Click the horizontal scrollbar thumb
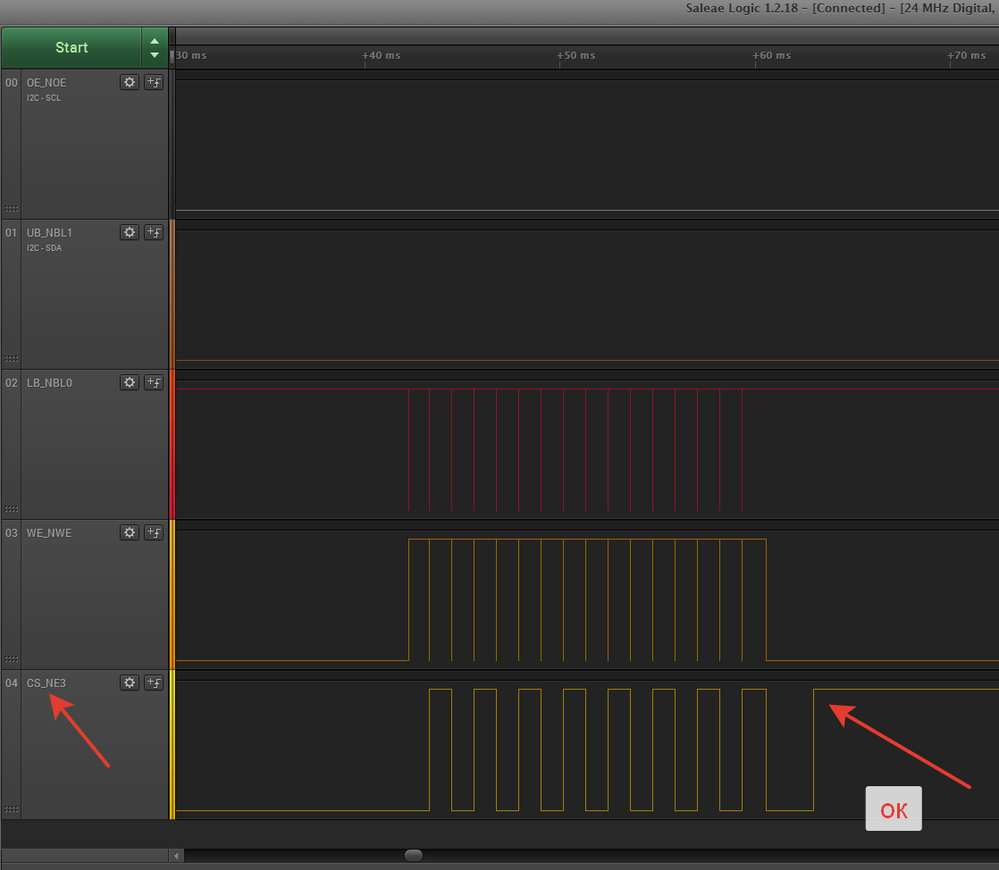 click(413, 855)
